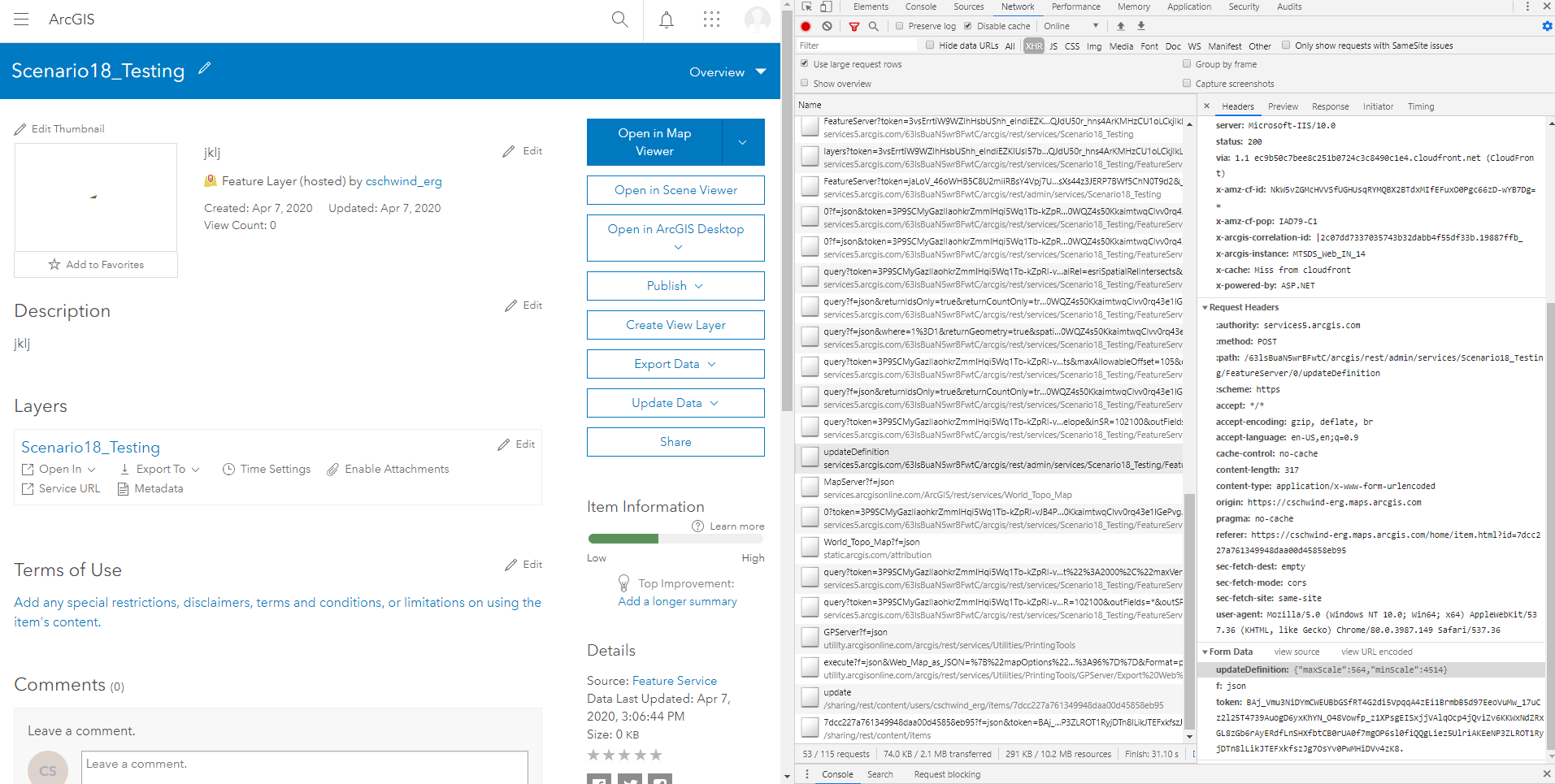
Task: Uncheck Use large request rows
Action: [x=805, y=63]
